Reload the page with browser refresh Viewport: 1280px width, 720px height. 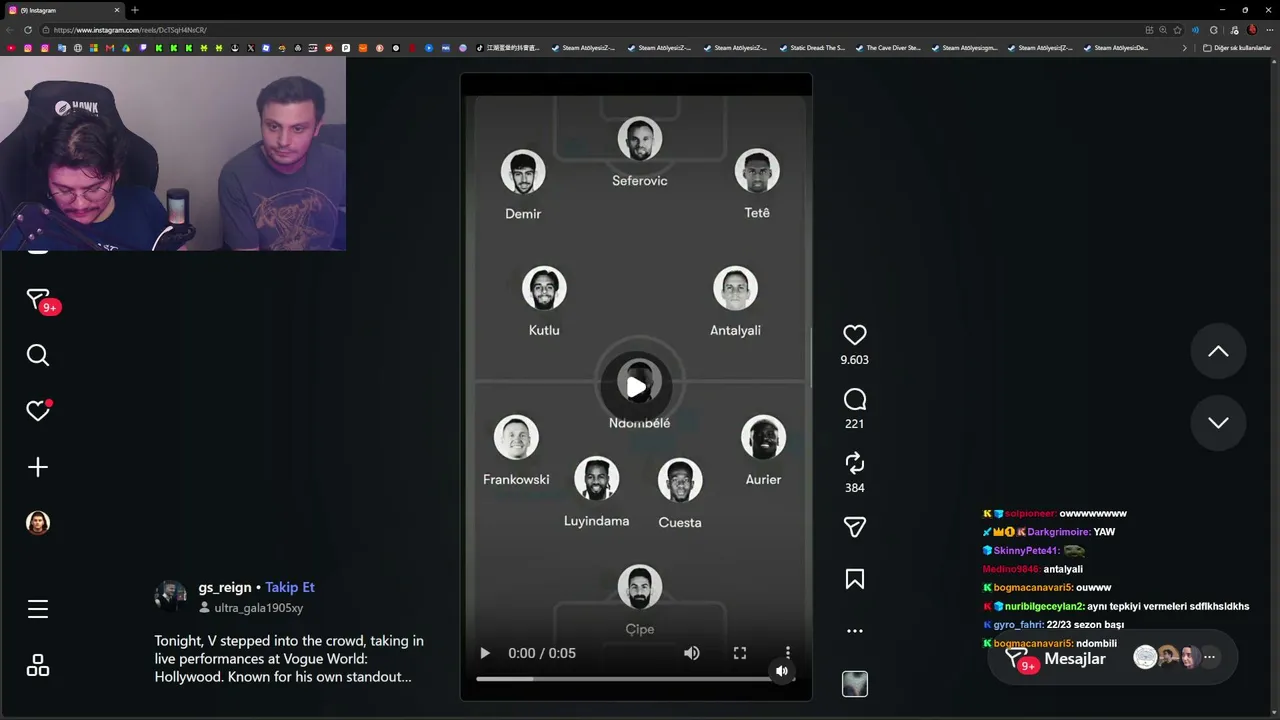tap(27, 30)
